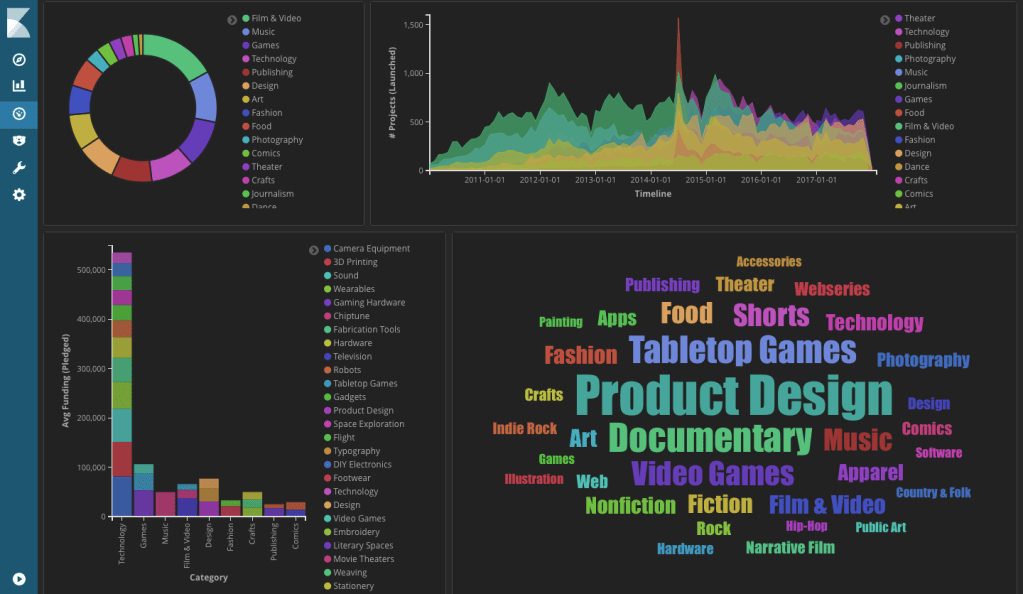Viewport: 1023px width, 594px height.
Task: Select Video Games from the word cloud
Action: coord(713,471)
